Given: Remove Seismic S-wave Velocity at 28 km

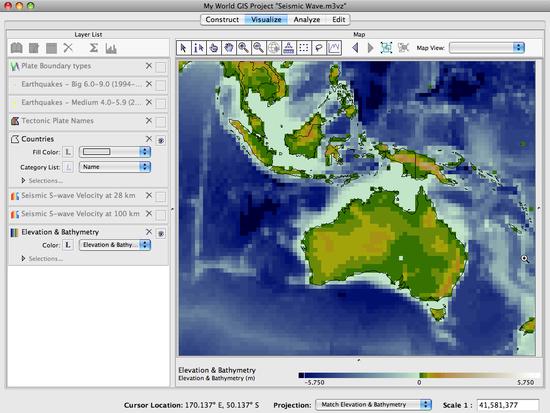Looking at the screenshot, I should pyautogui.click(x=149, y=195).
